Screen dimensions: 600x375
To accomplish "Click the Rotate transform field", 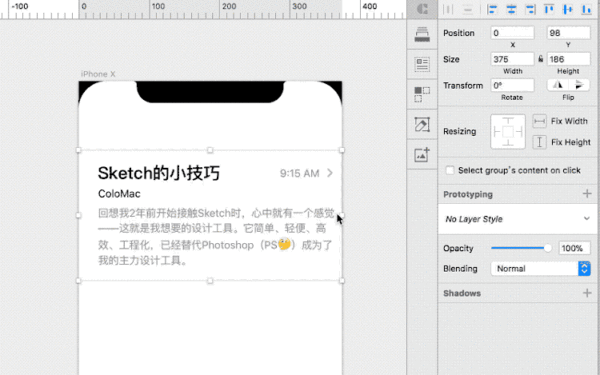I will [512, 85].
